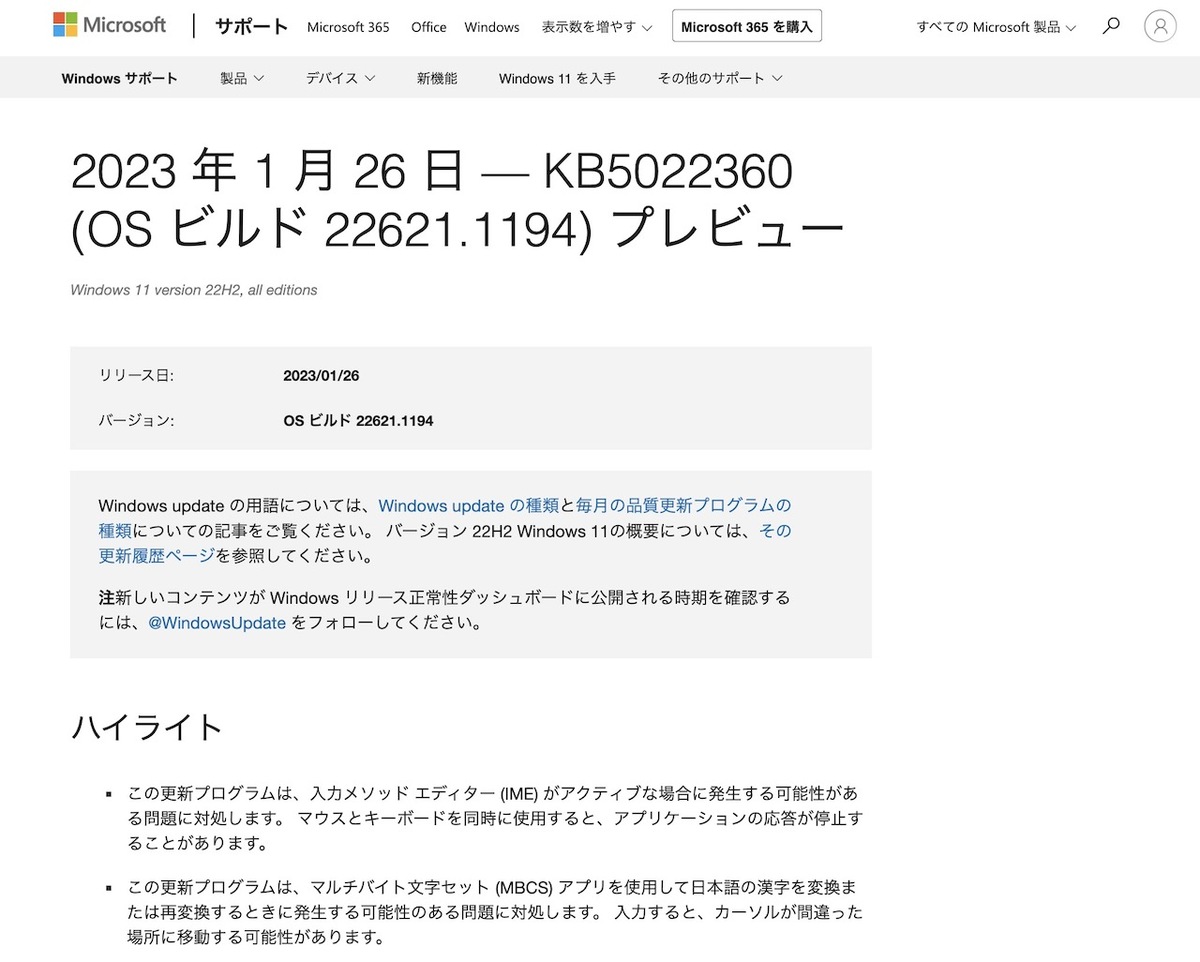
Task: Click OS ビルド 22621.1194 version value
Action: [358, 421]
